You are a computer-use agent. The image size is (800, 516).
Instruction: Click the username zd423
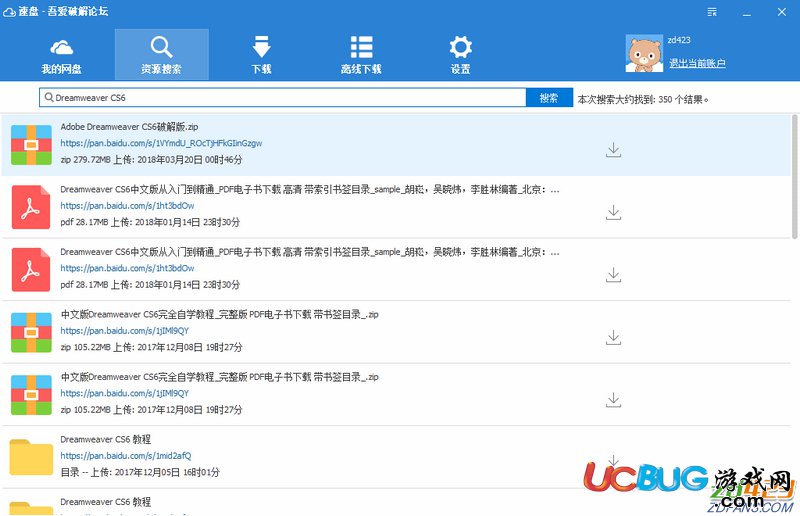click(x=679, y=40)
